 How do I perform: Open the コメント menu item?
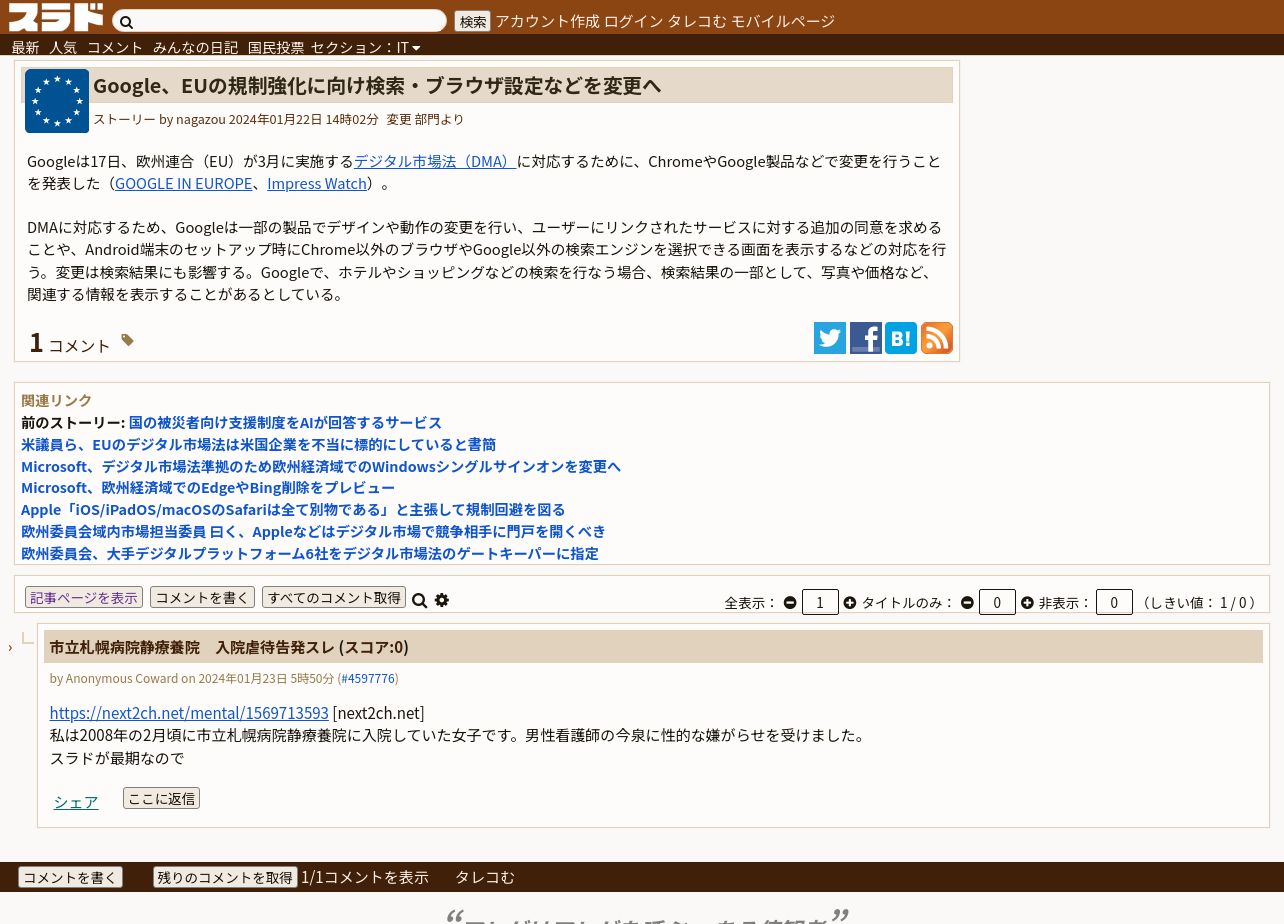(115, 47)
